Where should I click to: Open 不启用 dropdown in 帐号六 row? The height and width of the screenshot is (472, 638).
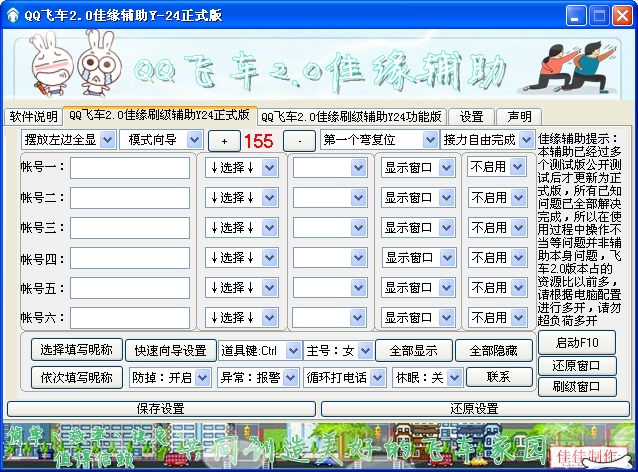point(497,317)
